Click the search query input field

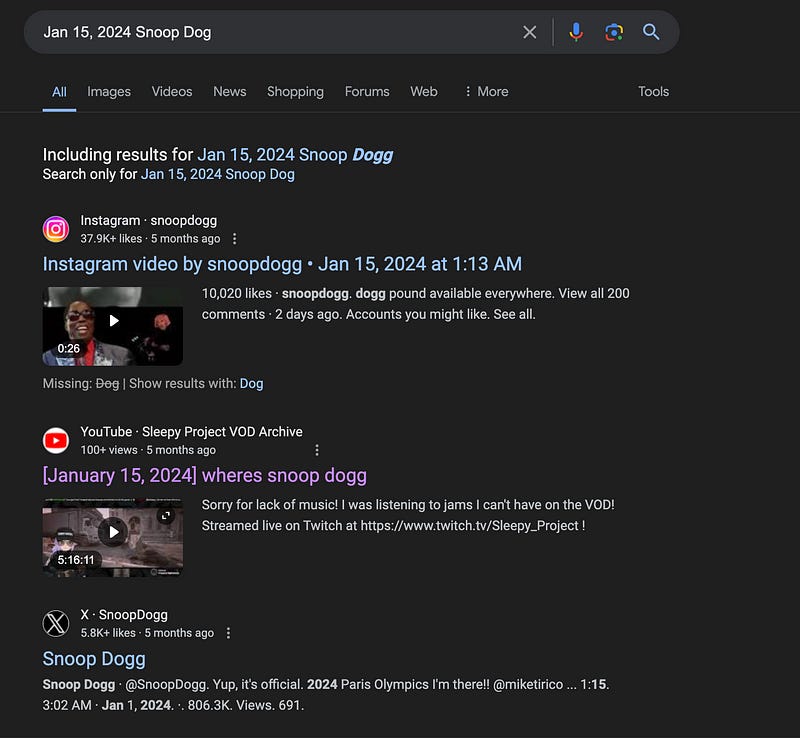pyautogui.click(x=276, y=32)
